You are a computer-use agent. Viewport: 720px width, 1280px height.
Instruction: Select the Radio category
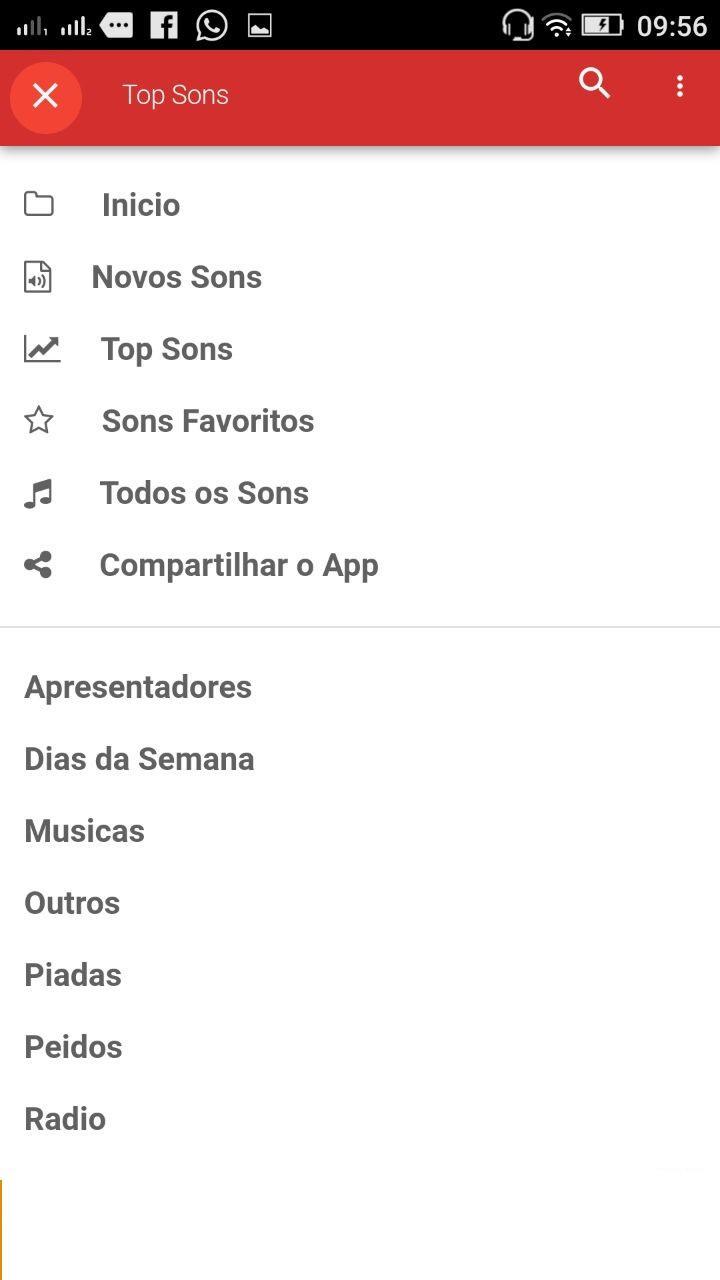coord(65,1119)
